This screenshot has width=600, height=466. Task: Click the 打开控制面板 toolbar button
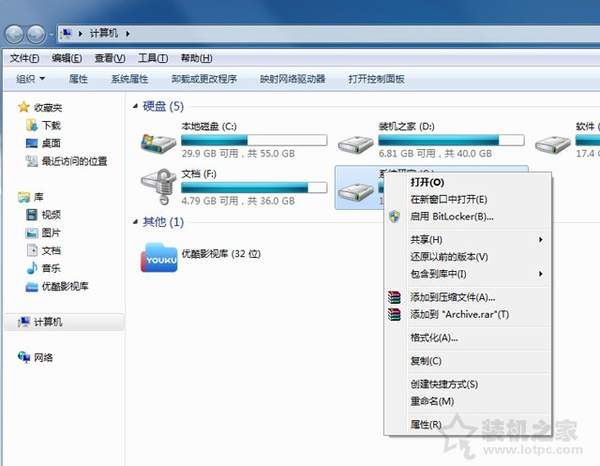click(x=377, y=79)
